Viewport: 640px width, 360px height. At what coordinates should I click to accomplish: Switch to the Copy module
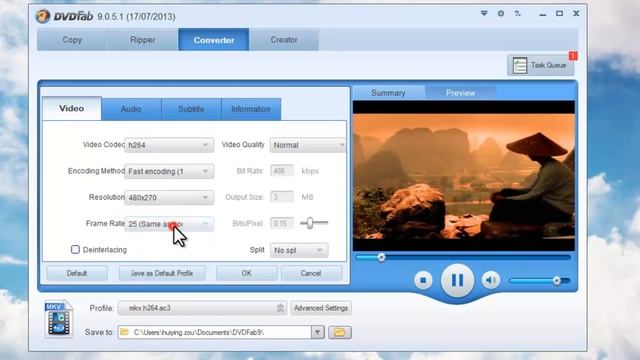click(x=72, y=40)
